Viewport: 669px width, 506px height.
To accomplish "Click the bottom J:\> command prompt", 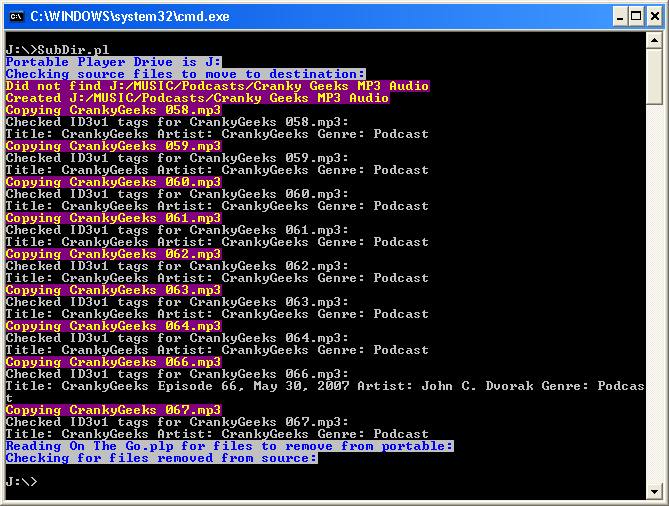I will click(x=22, y=482).
